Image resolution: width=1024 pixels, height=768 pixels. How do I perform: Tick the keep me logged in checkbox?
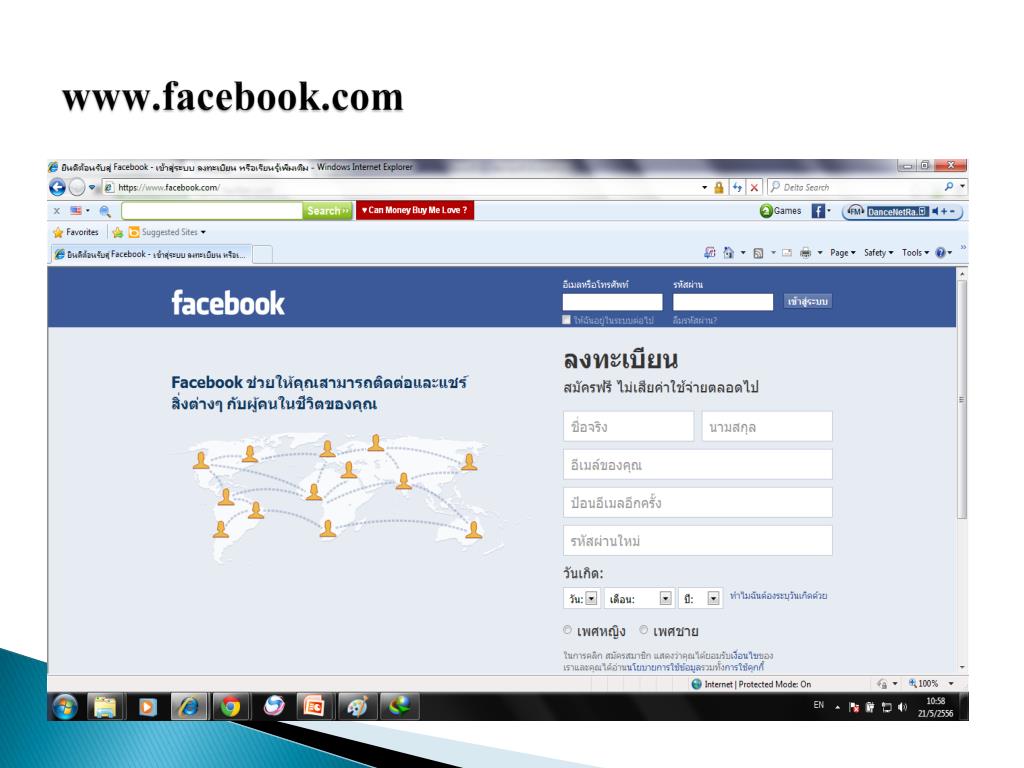tap(566, 319)
